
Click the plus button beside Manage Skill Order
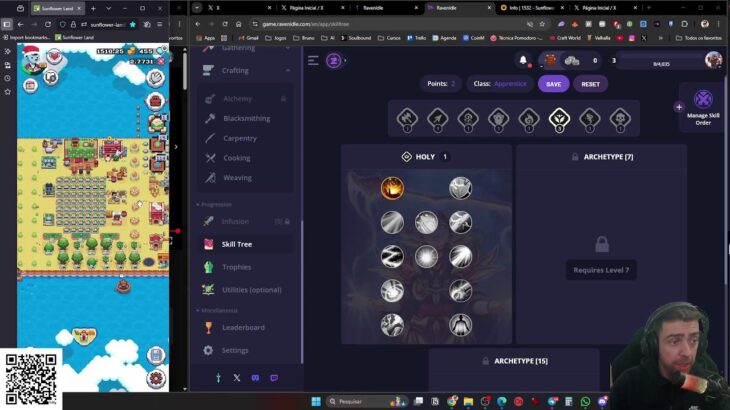click(679, 107)
